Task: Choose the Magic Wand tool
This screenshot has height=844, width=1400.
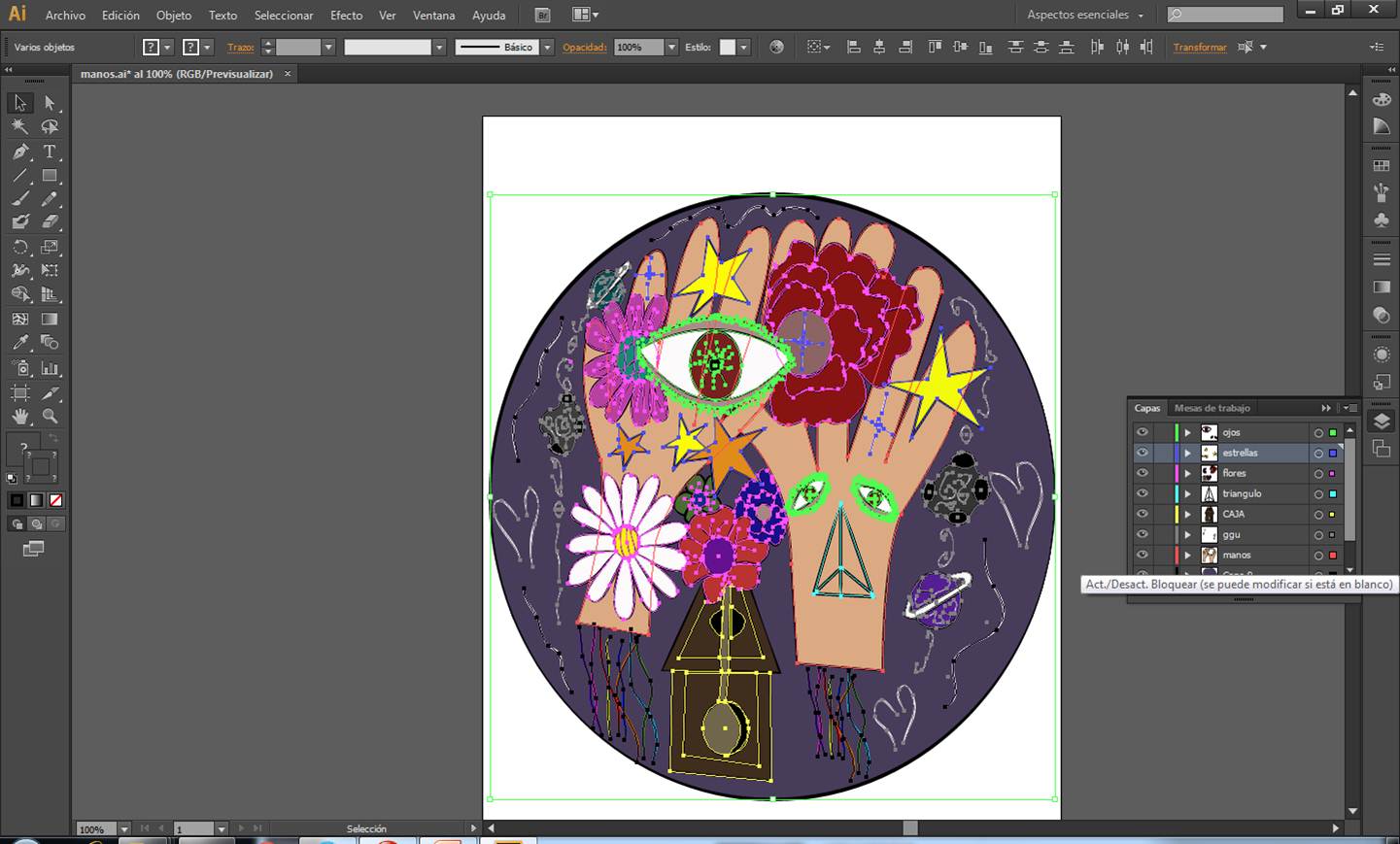Action: point(20,127)
